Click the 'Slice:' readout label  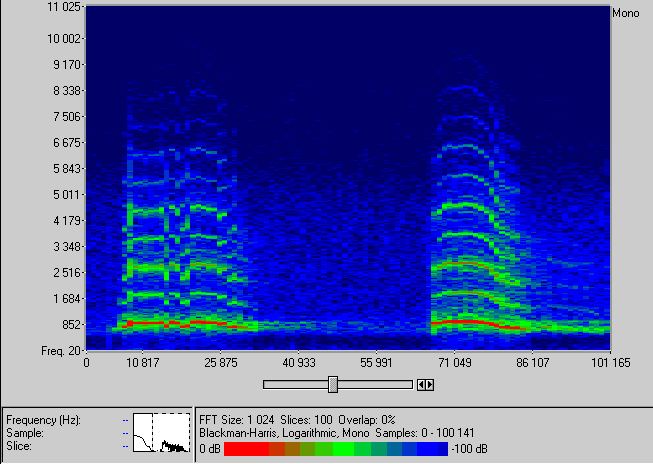point(18,446)
